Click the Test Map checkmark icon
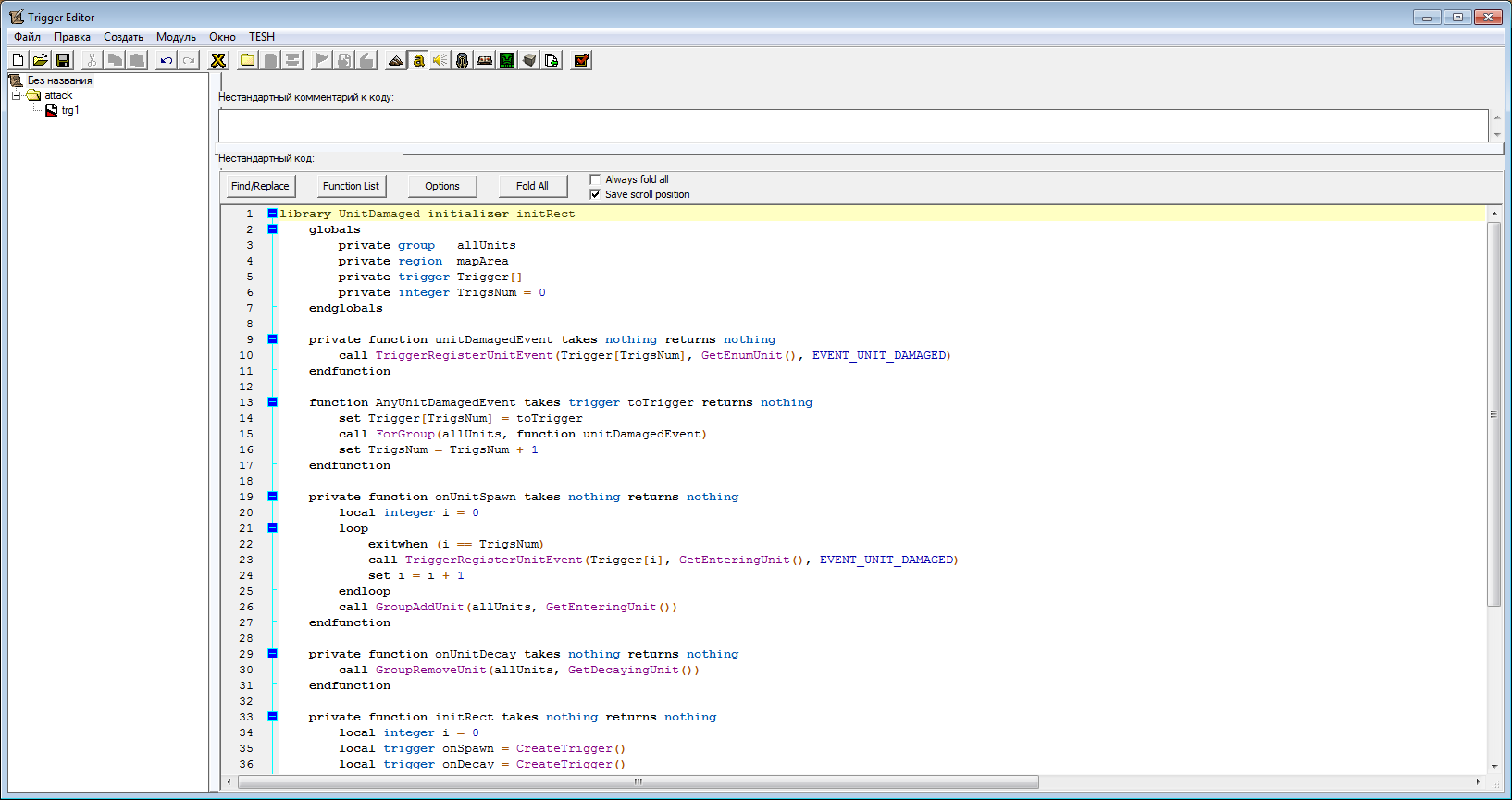This screenshot has height=800, width=1512. click(581, 60)
